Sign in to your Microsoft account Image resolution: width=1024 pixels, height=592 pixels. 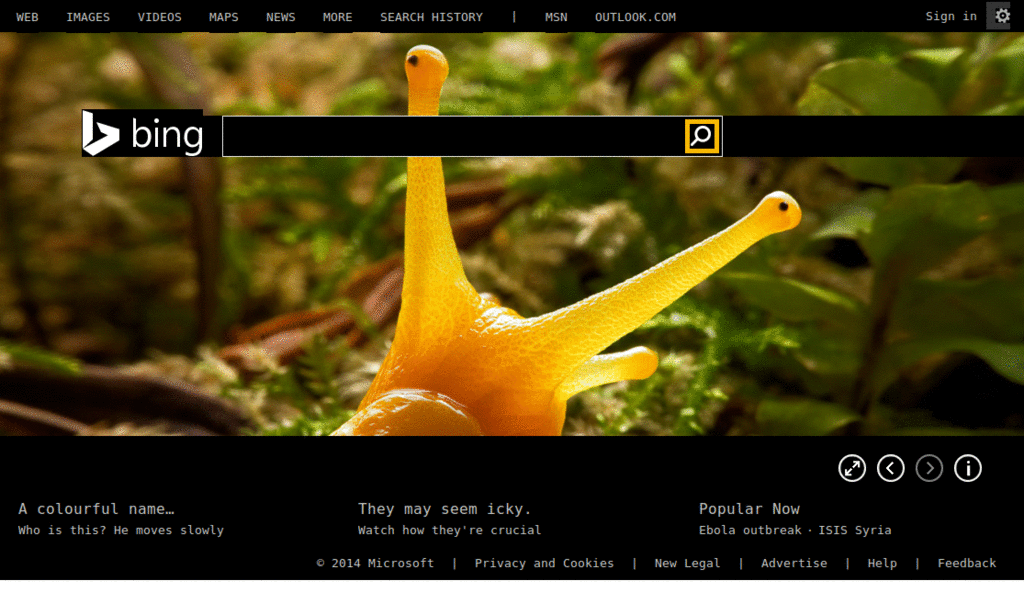pos(950,16)
